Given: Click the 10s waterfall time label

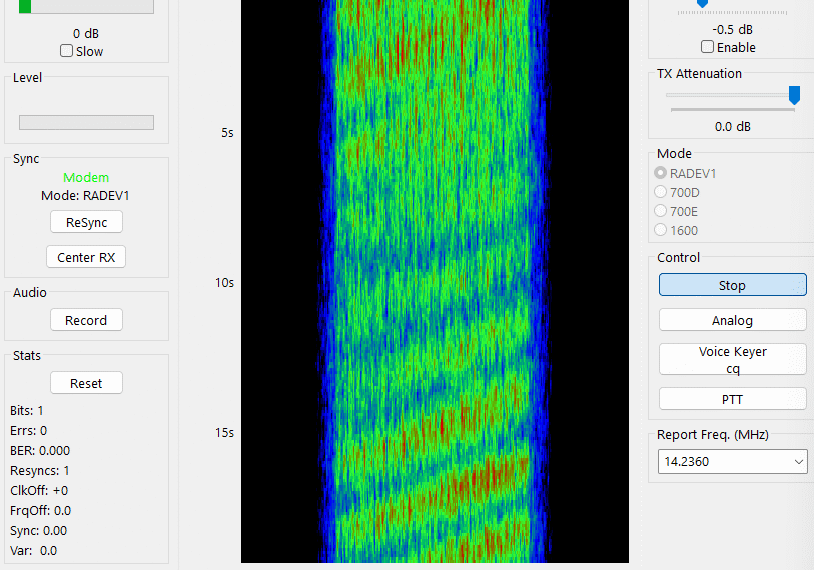Looking at the screenshot, I should 225,283.
